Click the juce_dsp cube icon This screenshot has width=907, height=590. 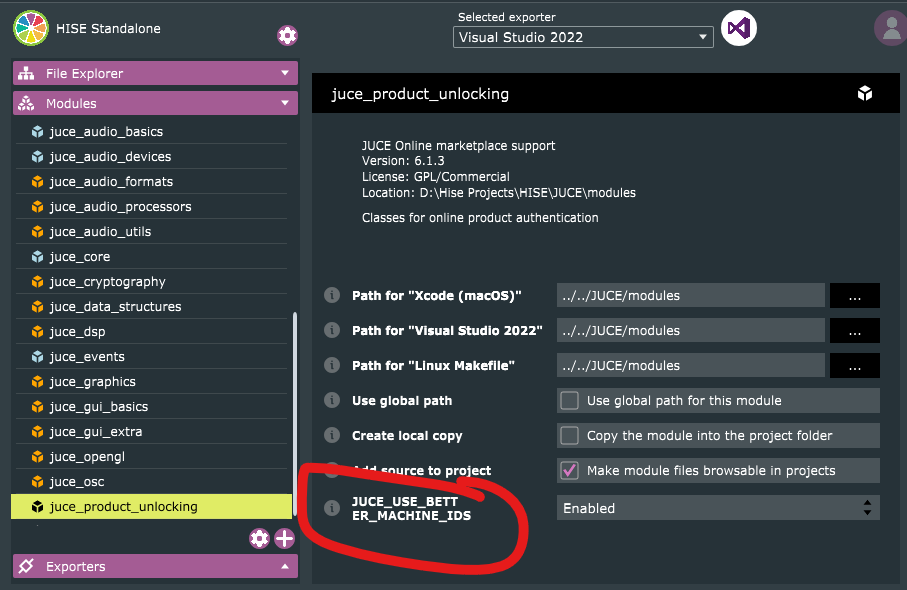pos(38,331)
